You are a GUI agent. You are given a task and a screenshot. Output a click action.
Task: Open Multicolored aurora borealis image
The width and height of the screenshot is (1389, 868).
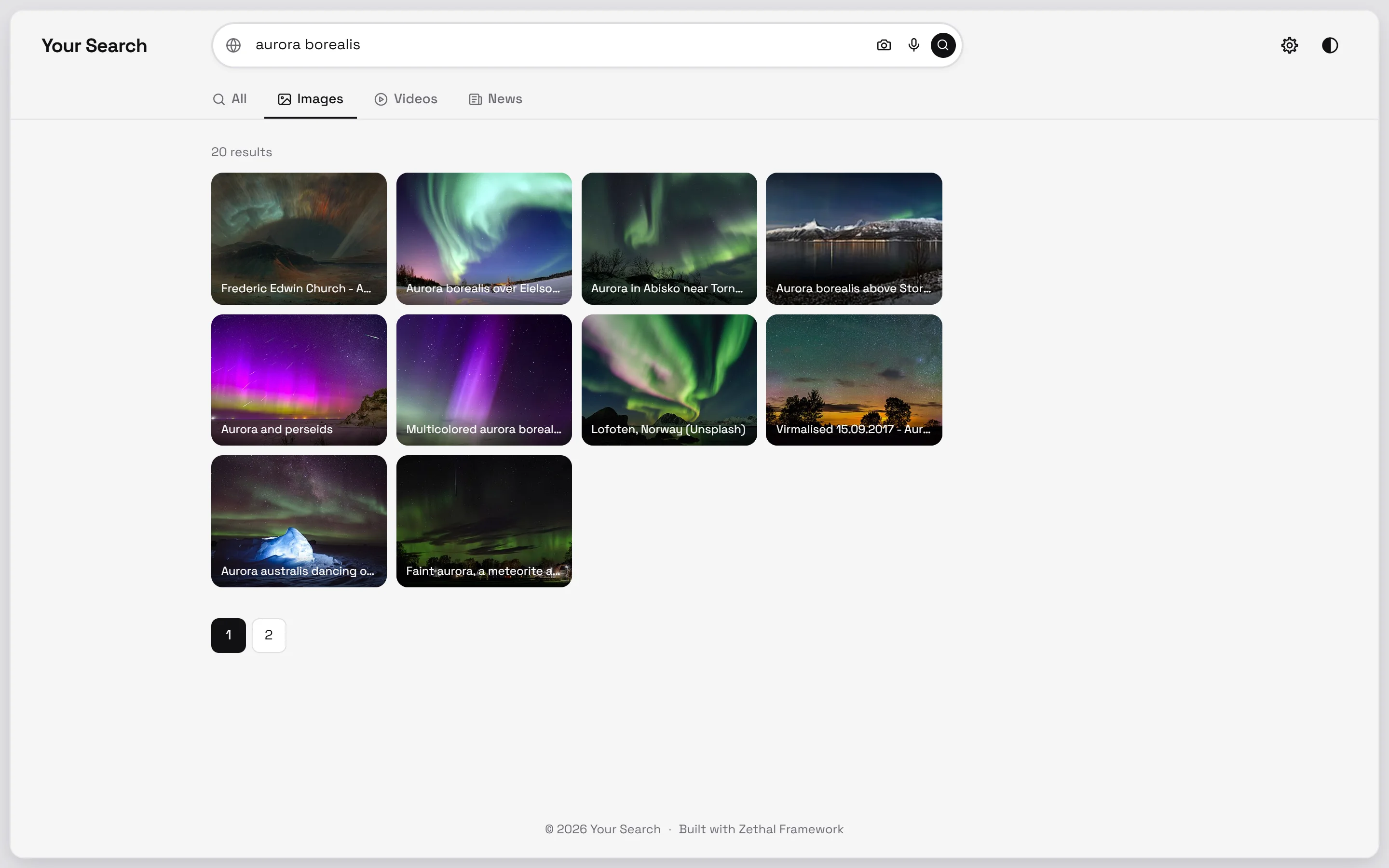tap(484, 380)
